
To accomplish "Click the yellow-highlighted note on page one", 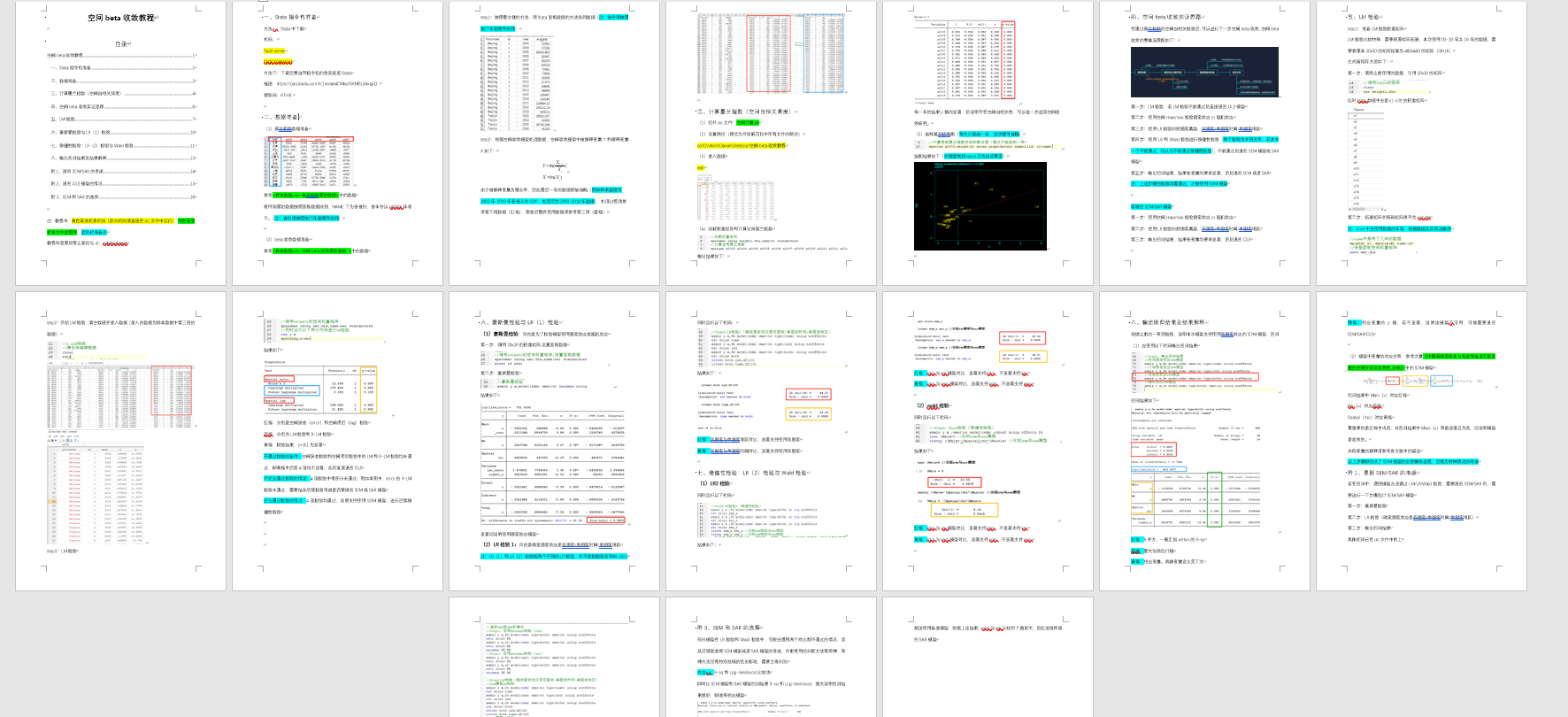I will 122,220.
